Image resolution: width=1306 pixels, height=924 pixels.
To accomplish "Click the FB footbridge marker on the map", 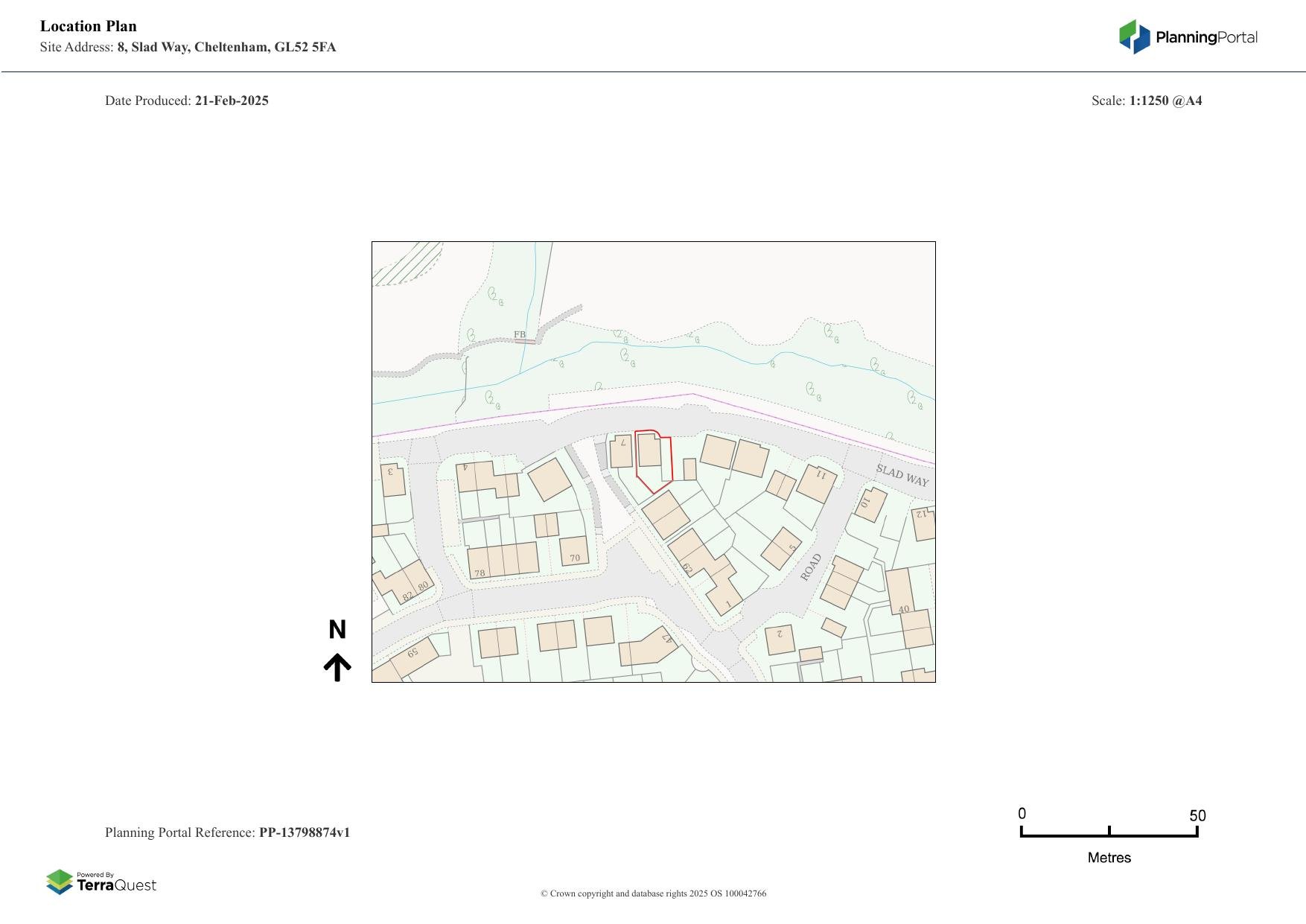I will pyautogui.click(x=519, y=334).
